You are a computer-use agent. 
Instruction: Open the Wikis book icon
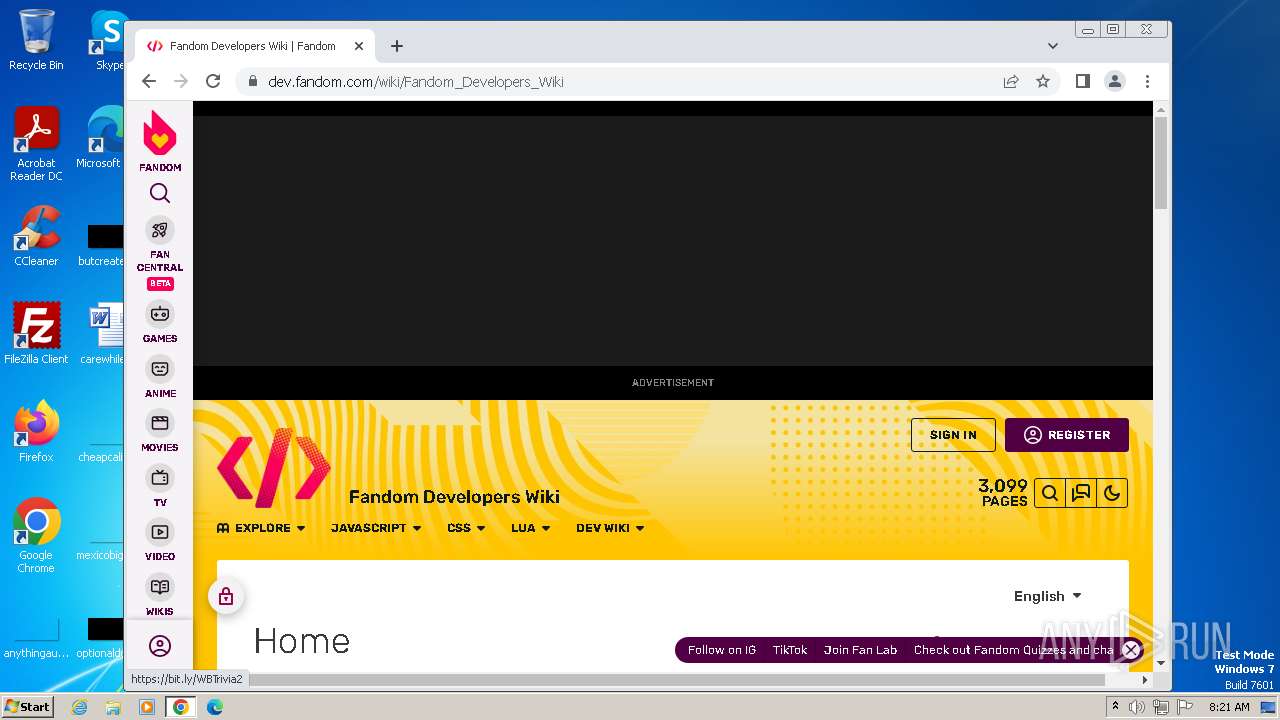[160, 587]
